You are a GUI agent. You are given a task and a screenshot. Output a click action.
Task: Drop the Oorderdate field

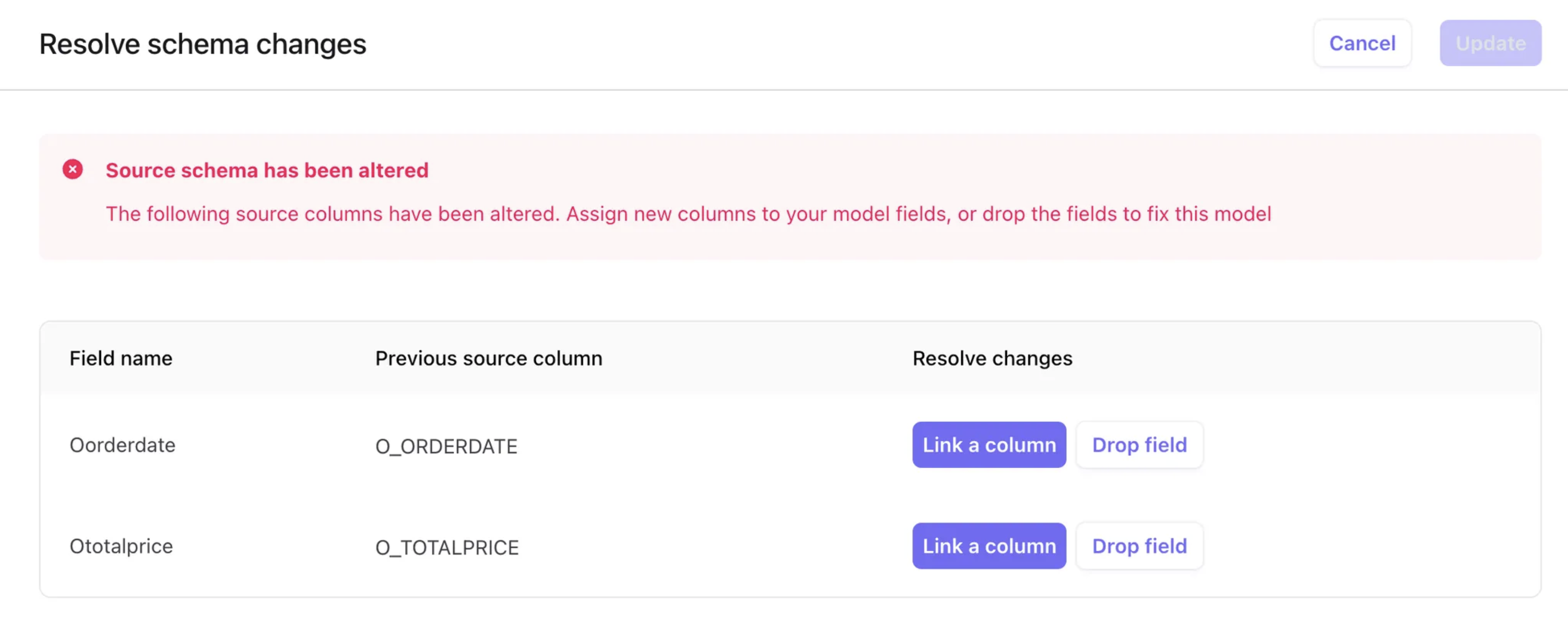pyautogui.click(x=1139, y=445)
